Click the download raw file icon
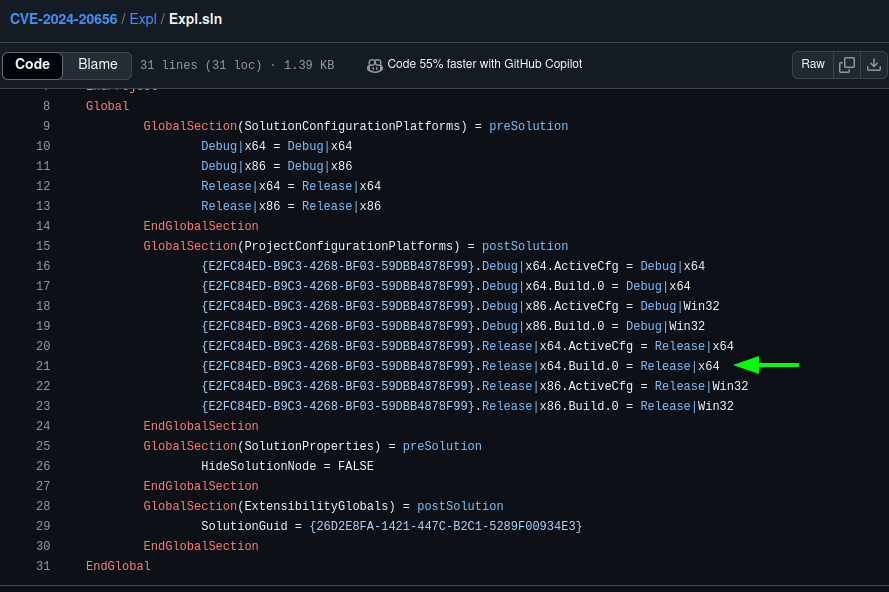 [874, 65]
